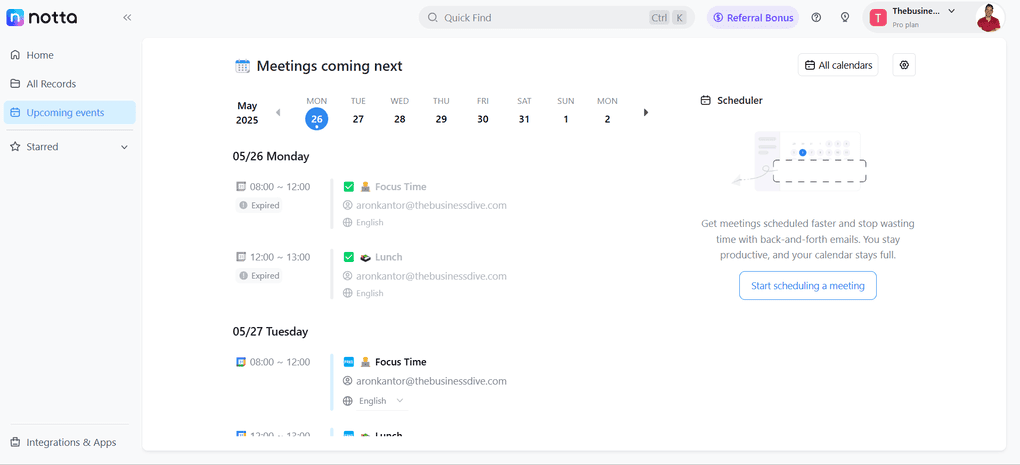Toggle the Monday Focus Time checkbox
Screen dimensions: 1020x465
(349, 187)
